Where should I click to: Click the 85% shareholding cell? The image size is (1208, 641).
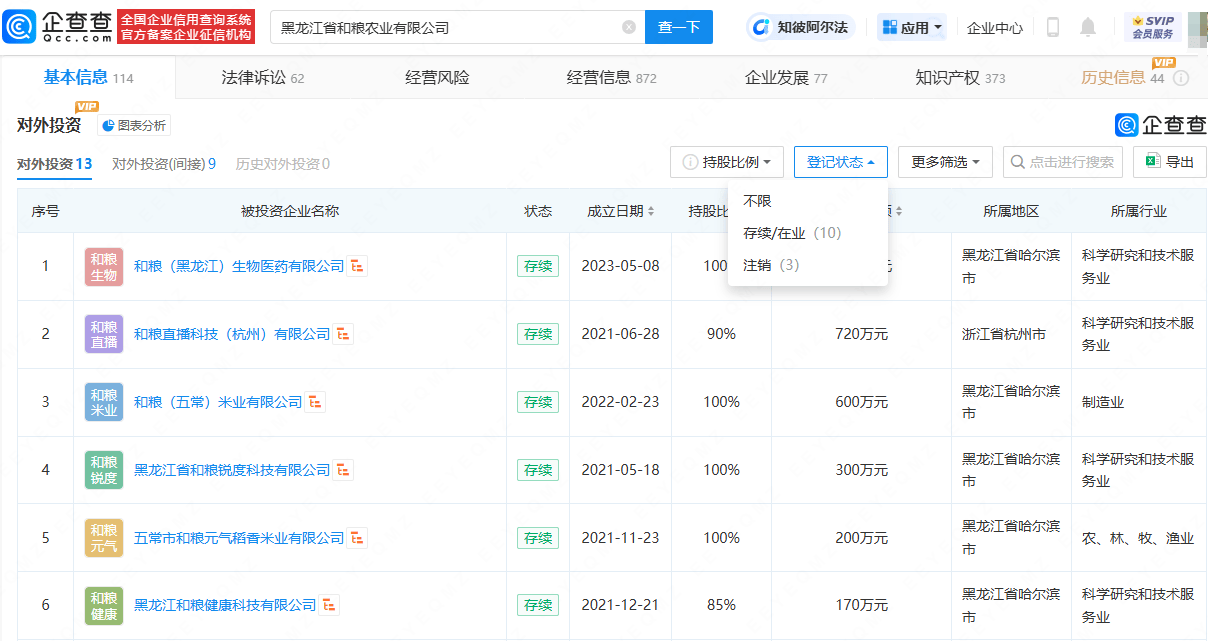(x=721, y=605)
